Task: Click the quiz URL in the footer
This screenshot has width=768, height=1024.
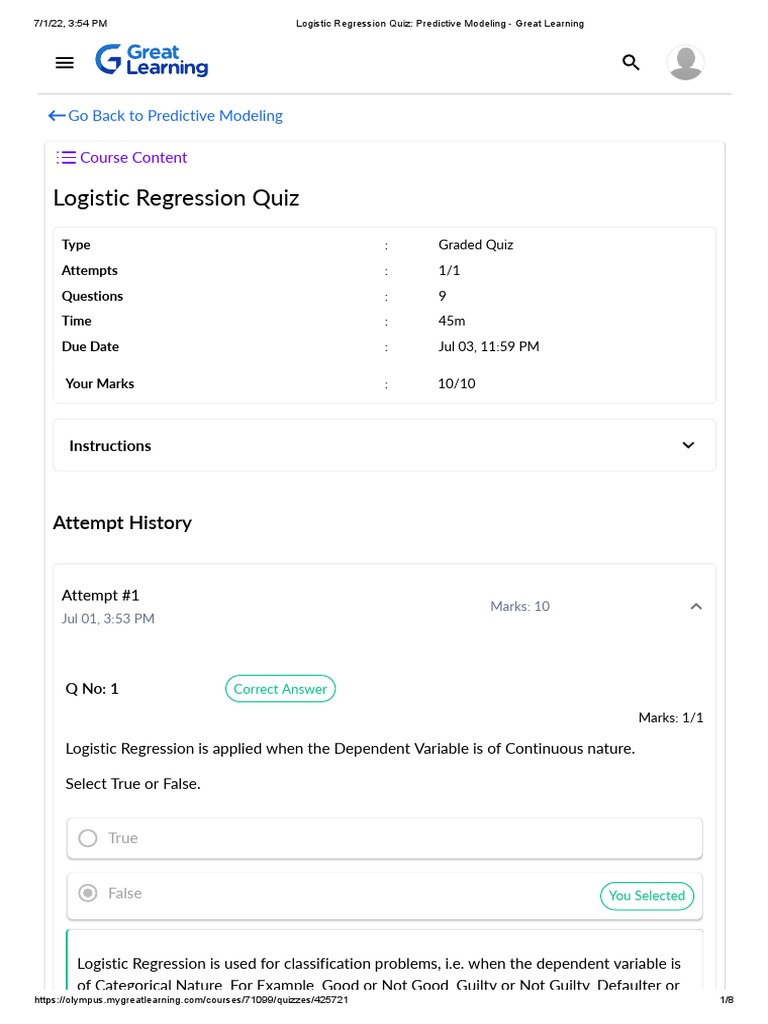Action: pos(191,1000)
